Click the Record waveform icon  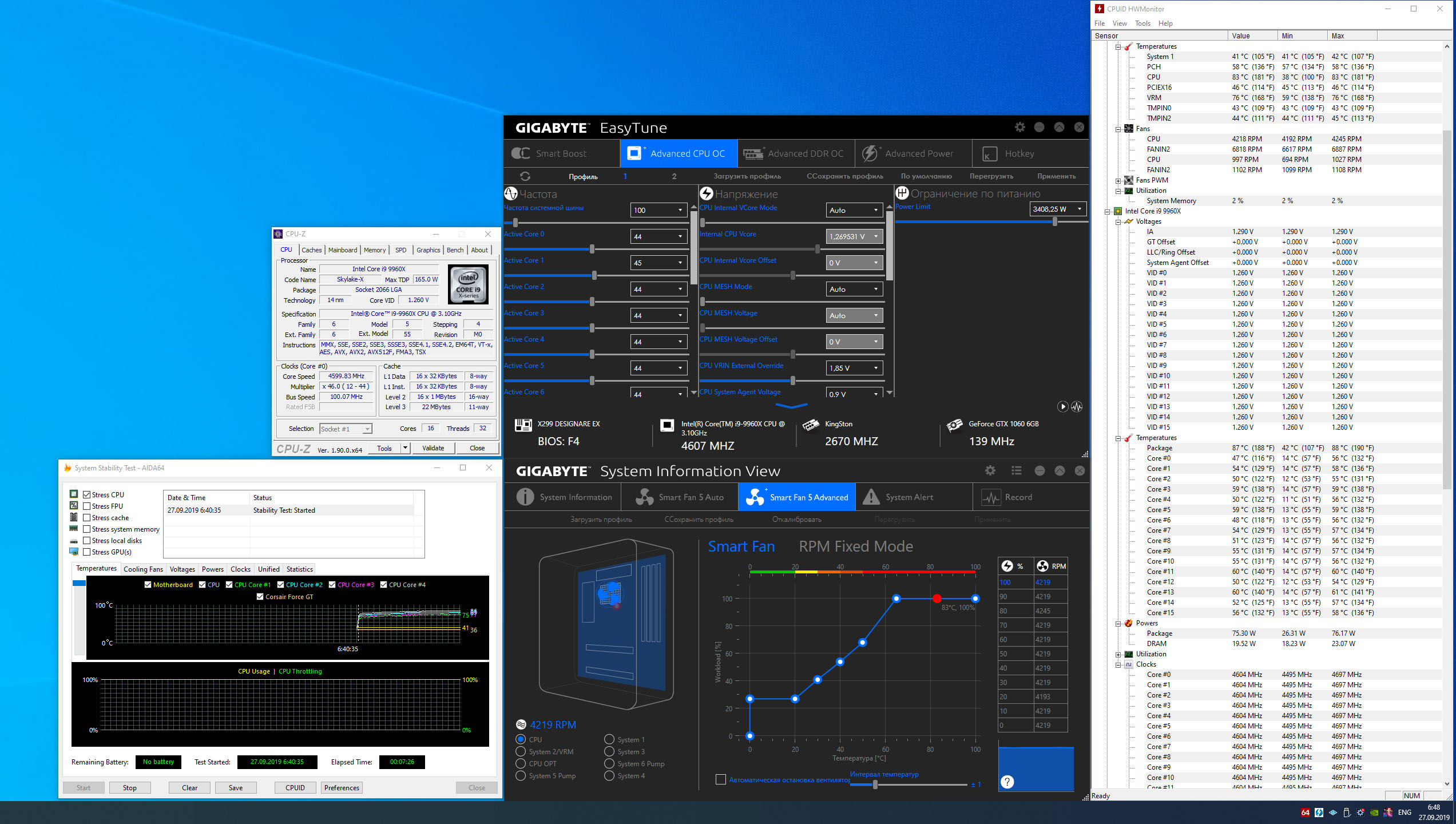click(990, 497)
